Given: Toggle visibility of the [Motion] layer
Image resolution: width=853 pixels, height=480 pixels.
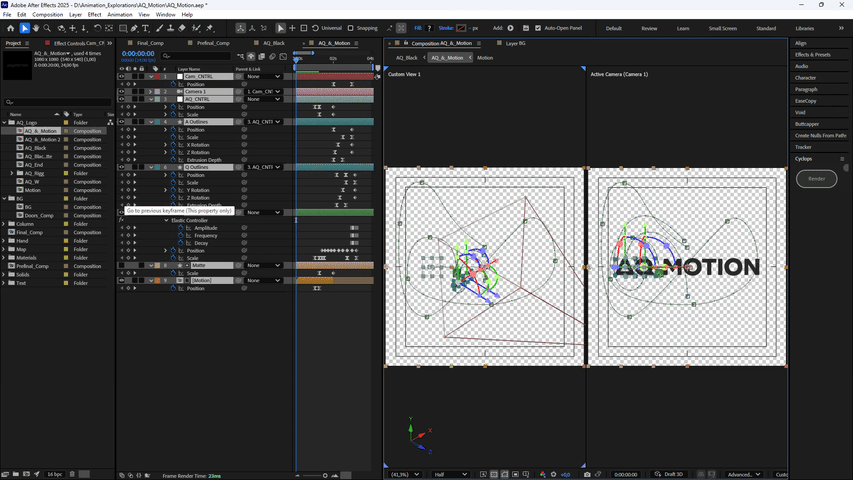Looking at the screenshot, I should coord(121,281).
